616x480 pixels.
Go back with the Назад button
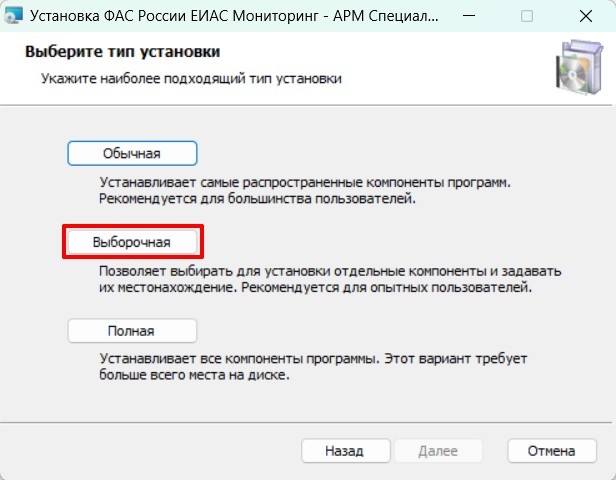[345, 451]
